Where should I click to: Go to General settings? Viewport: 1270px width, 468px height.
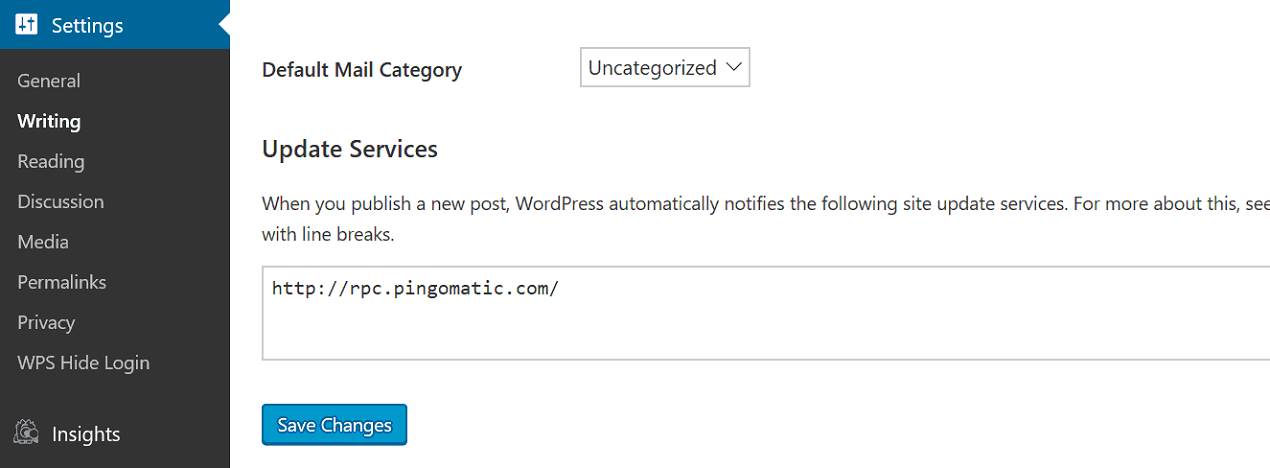pos(49,80)
